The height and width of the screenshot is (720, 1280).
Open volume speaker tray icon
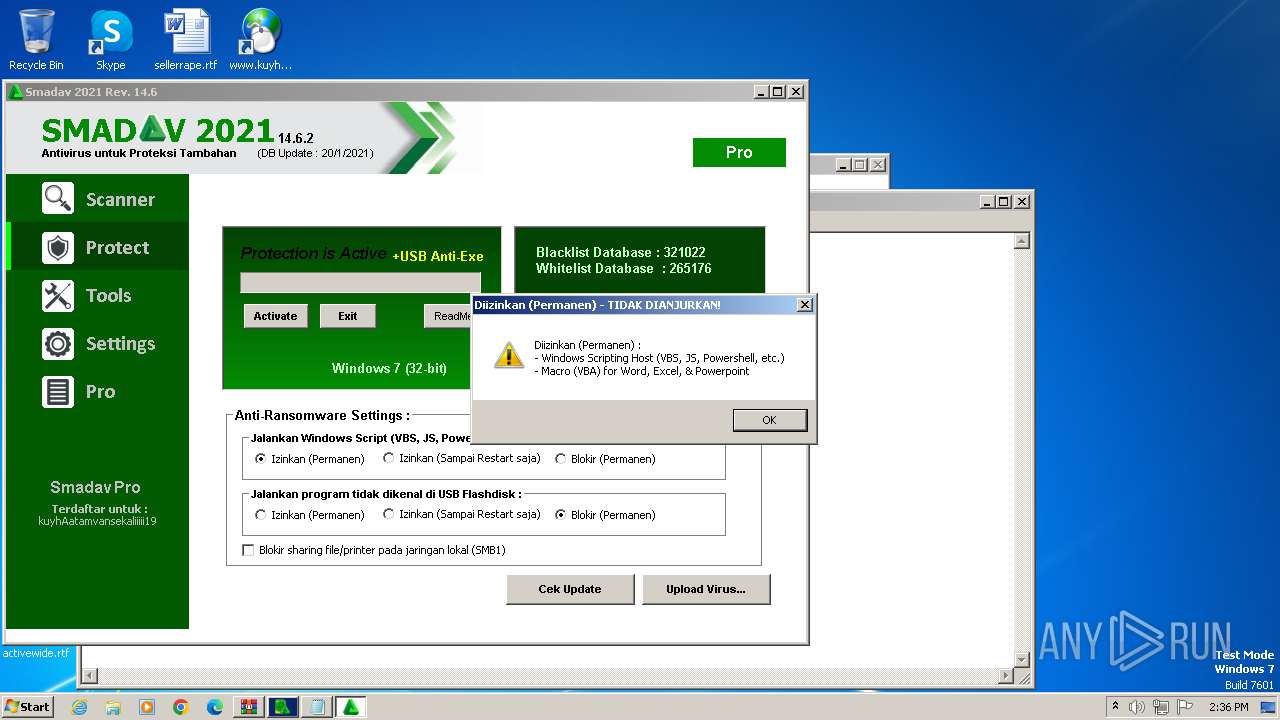coord(1137,707)
